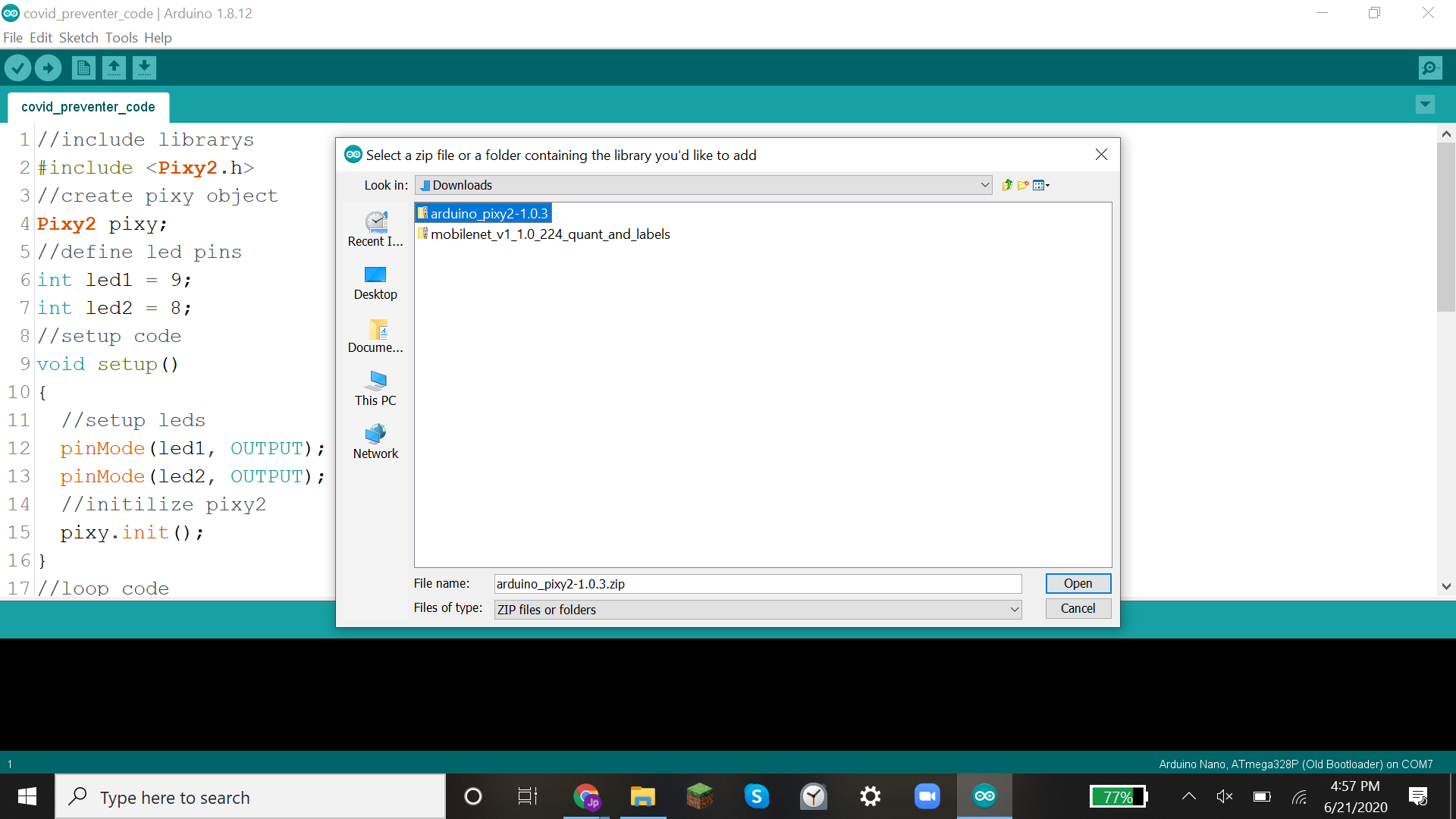Click the battery level indicator showing 77%

[1119, 796]
